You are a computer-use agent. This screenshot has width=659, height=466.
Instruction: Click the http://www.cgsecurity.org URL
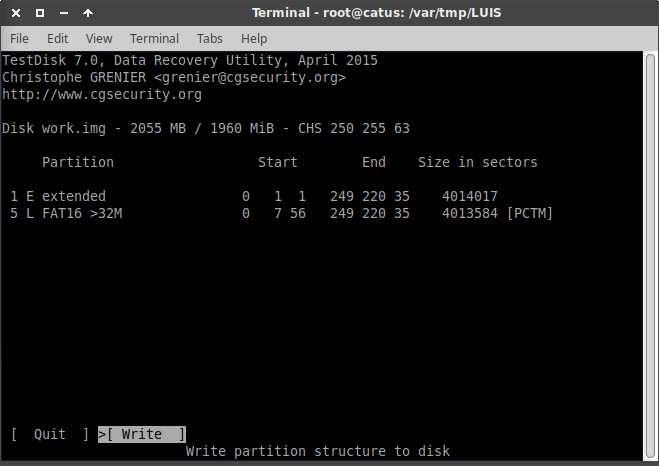[102, 95]
